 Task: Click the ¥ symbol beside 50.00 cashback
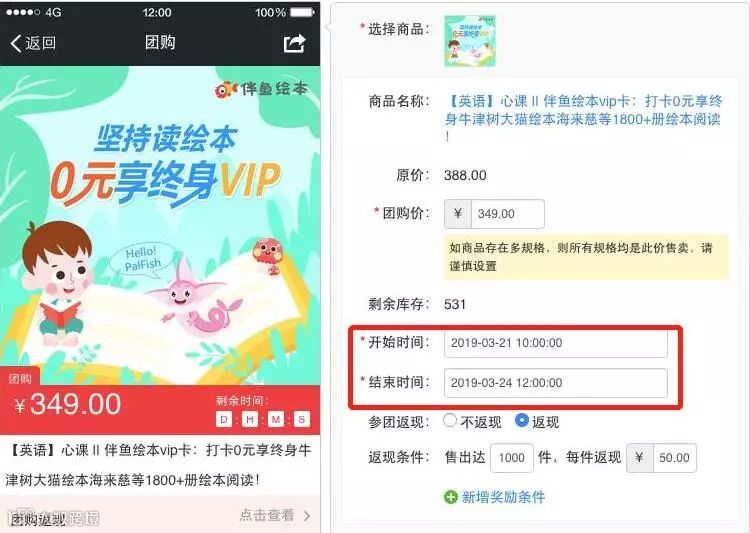point(640,458)
